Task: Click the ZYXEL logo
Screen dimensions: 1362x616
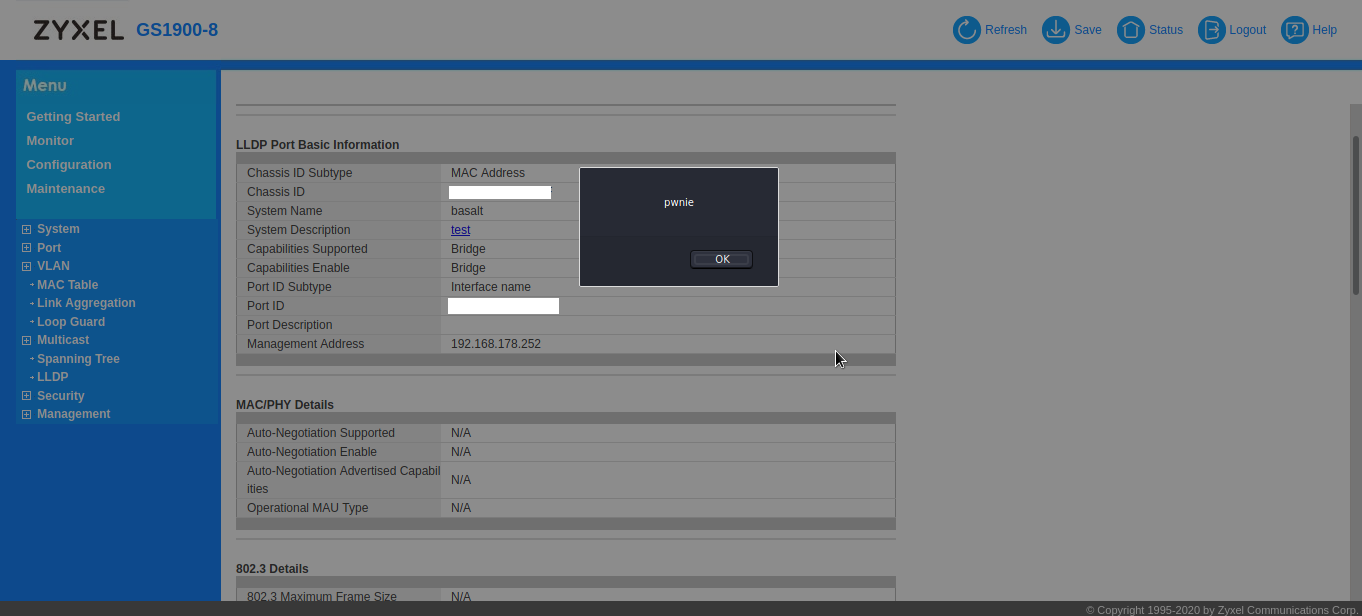Action: pos(78,30)
